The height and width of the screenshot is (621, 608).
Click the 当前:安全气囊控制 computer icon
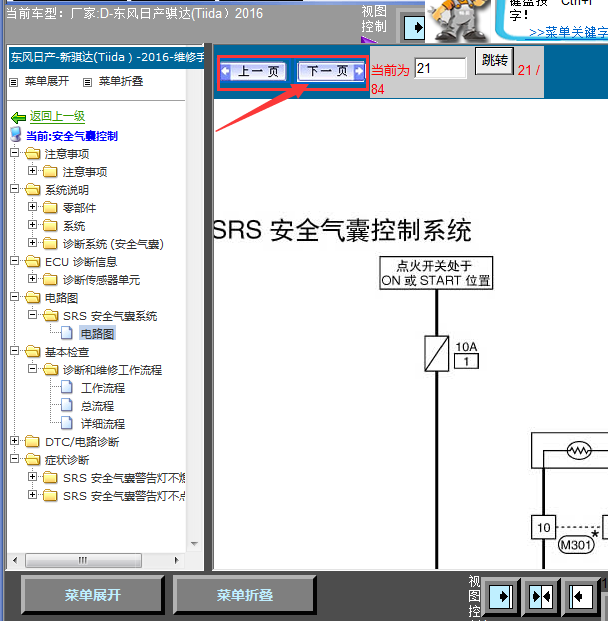click(16, 135)
